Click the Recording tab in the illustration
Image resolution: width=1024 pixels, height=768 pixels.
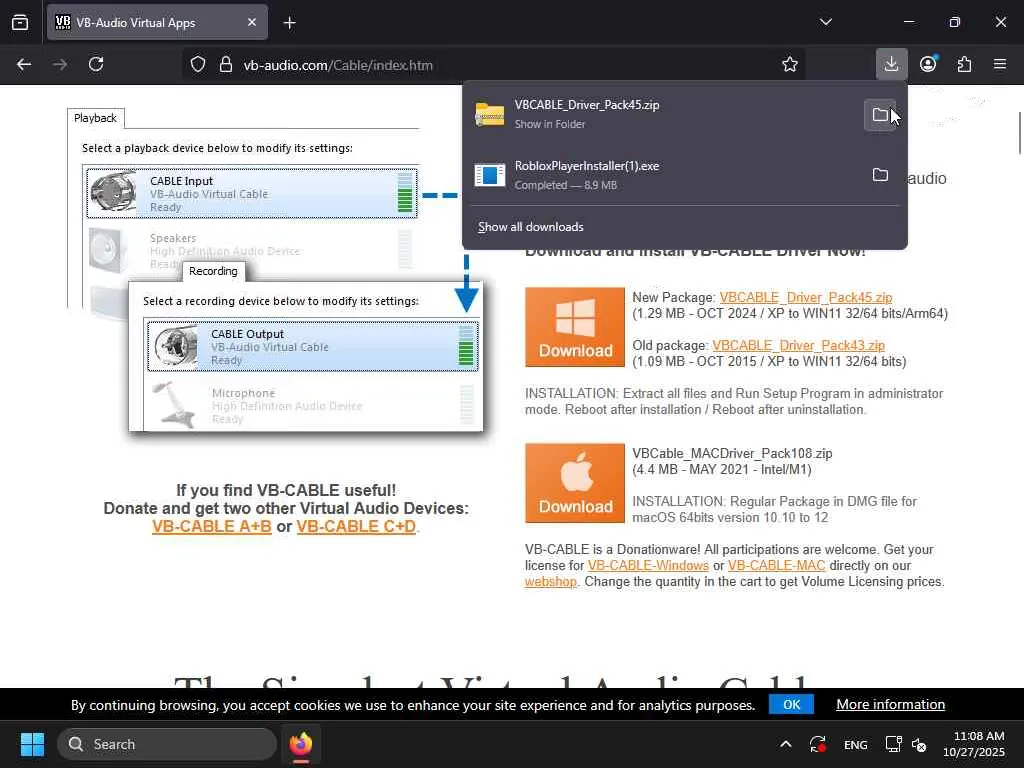click(x=213, y=271)
